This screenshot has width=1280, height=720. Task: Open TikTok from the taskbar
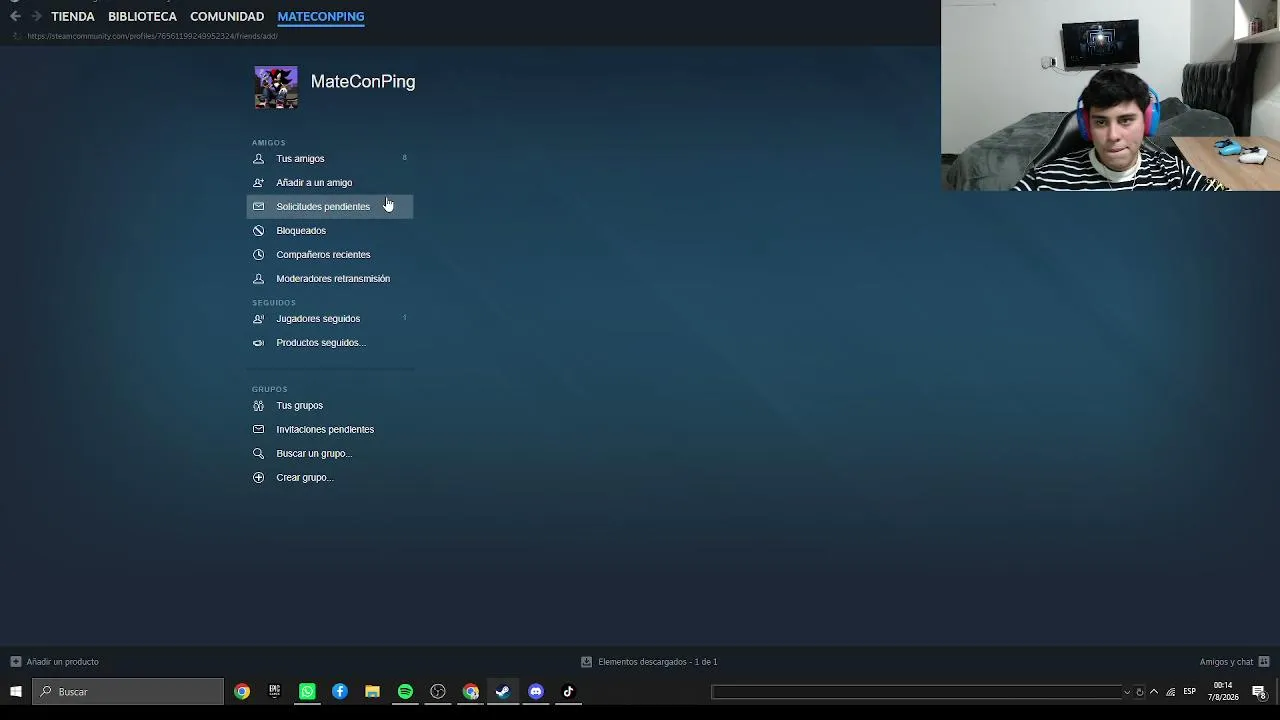[568, 692]
